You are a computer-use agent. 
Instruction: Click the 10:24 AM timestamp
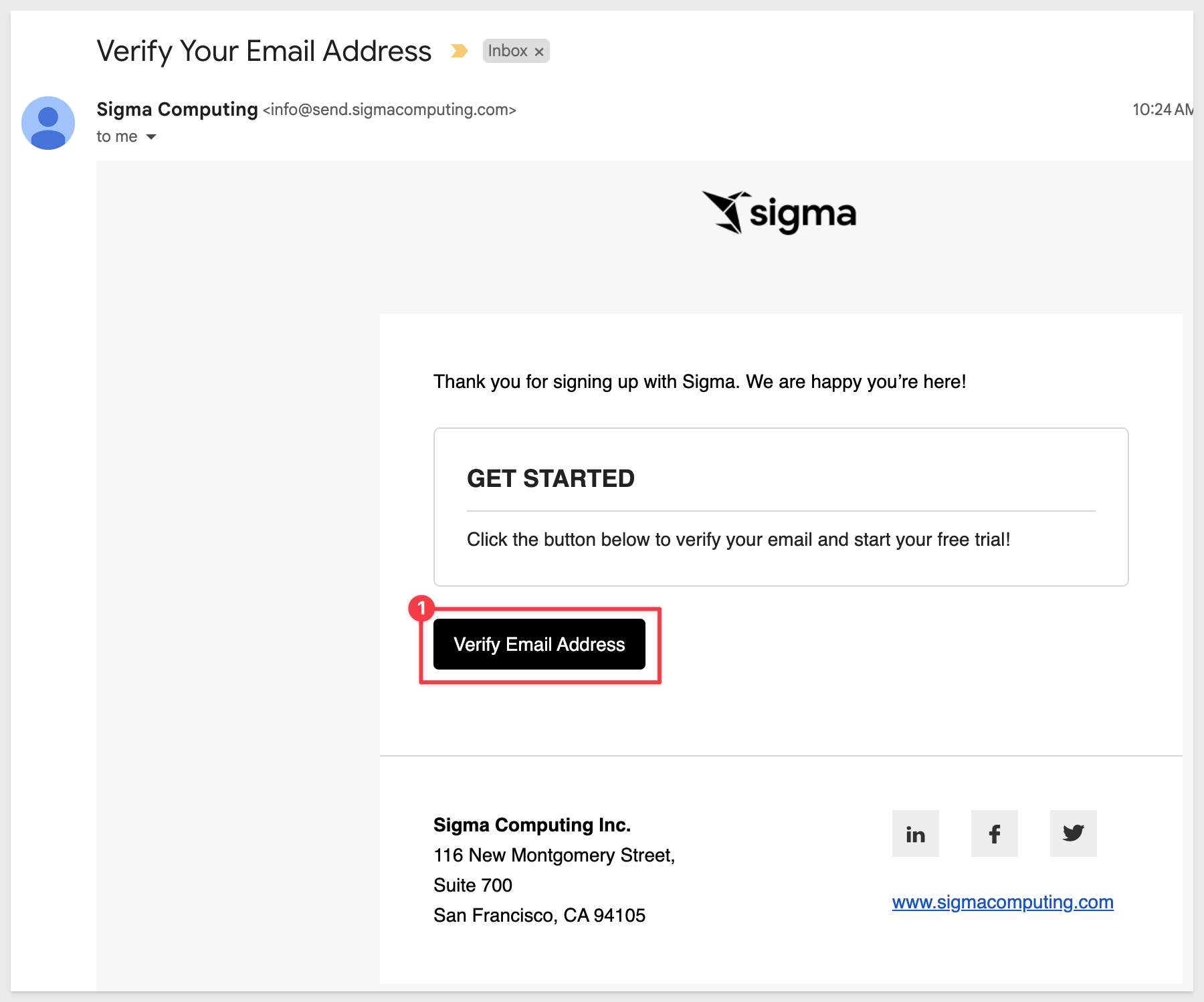click(x=1163, y=110)
